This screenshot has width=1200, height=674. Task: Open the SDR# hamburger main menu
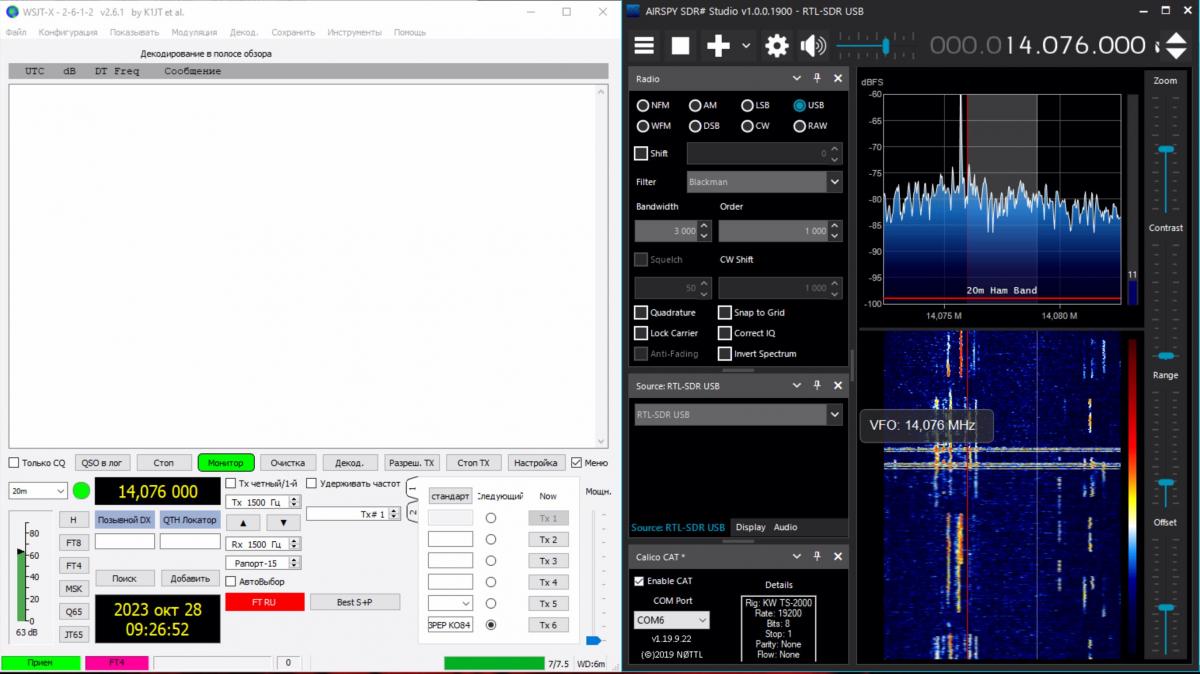click(644, 45)
